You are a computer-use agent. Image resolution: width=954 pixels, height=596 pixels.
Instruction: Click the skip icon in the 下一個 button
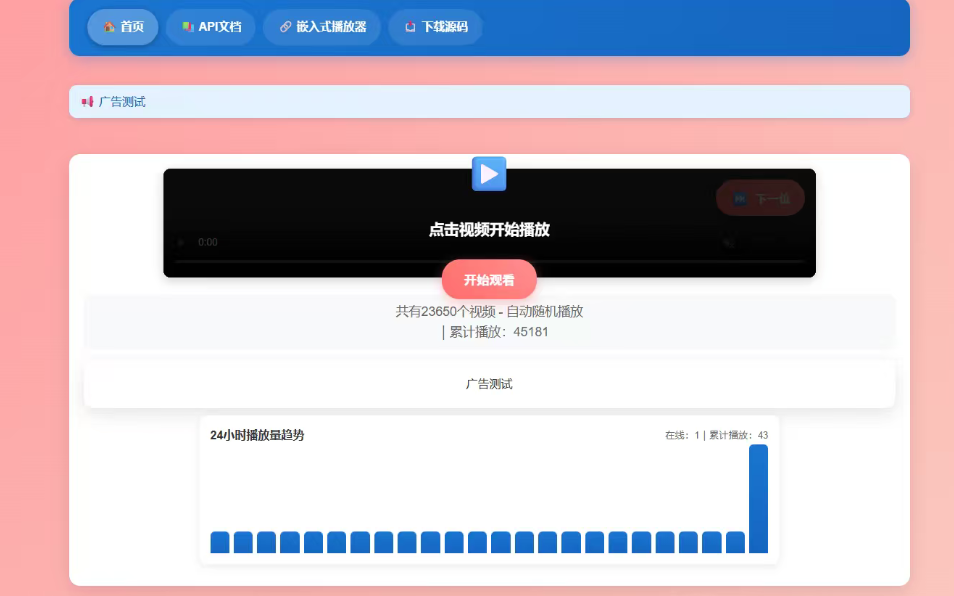coord(740,199)
